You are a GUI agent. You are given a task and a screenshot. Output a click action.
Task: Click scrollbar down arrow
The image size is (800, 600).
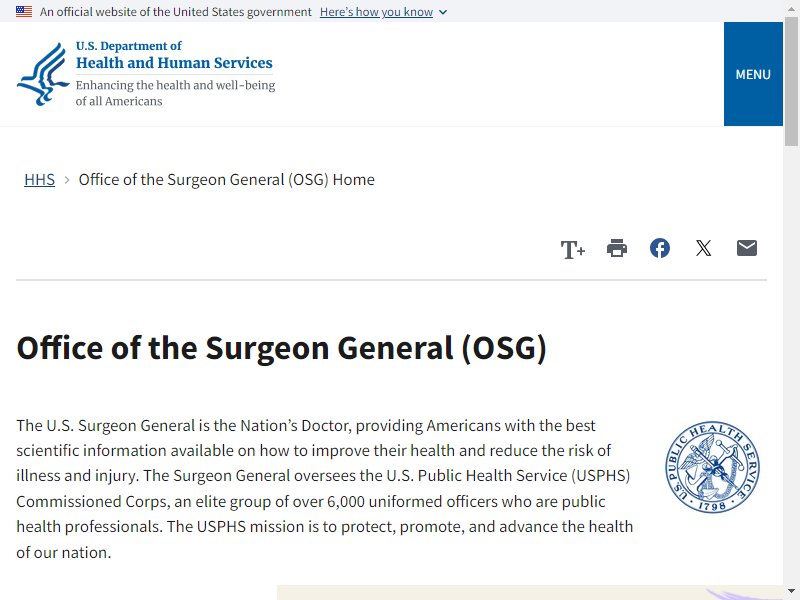click(x=791, y=591)
